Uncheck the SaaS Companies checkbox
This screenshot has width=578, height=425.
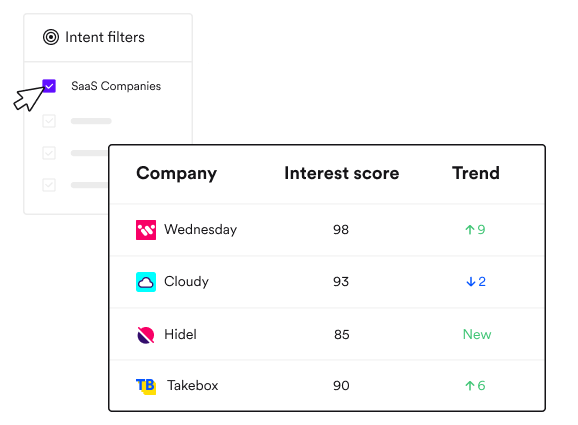click(49, 86)
